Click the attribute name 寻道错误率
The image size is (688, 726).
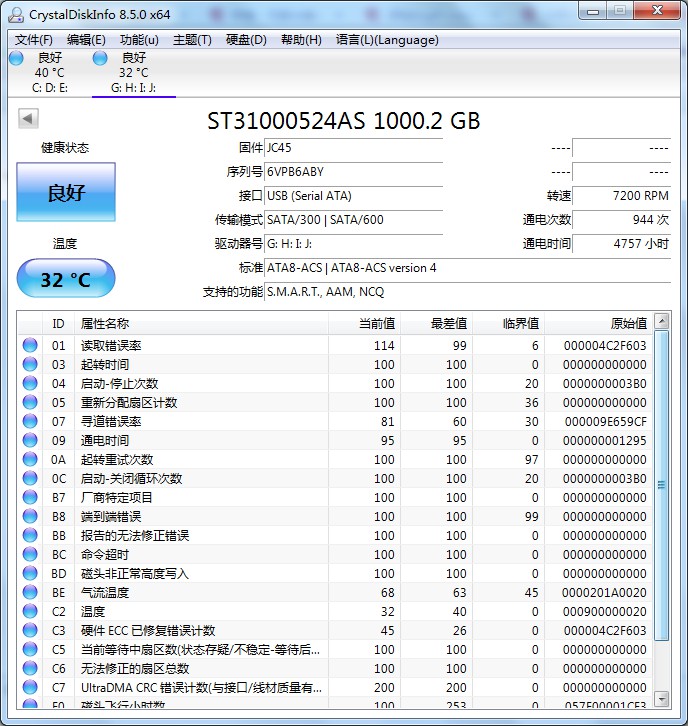[x=111, y=421]
